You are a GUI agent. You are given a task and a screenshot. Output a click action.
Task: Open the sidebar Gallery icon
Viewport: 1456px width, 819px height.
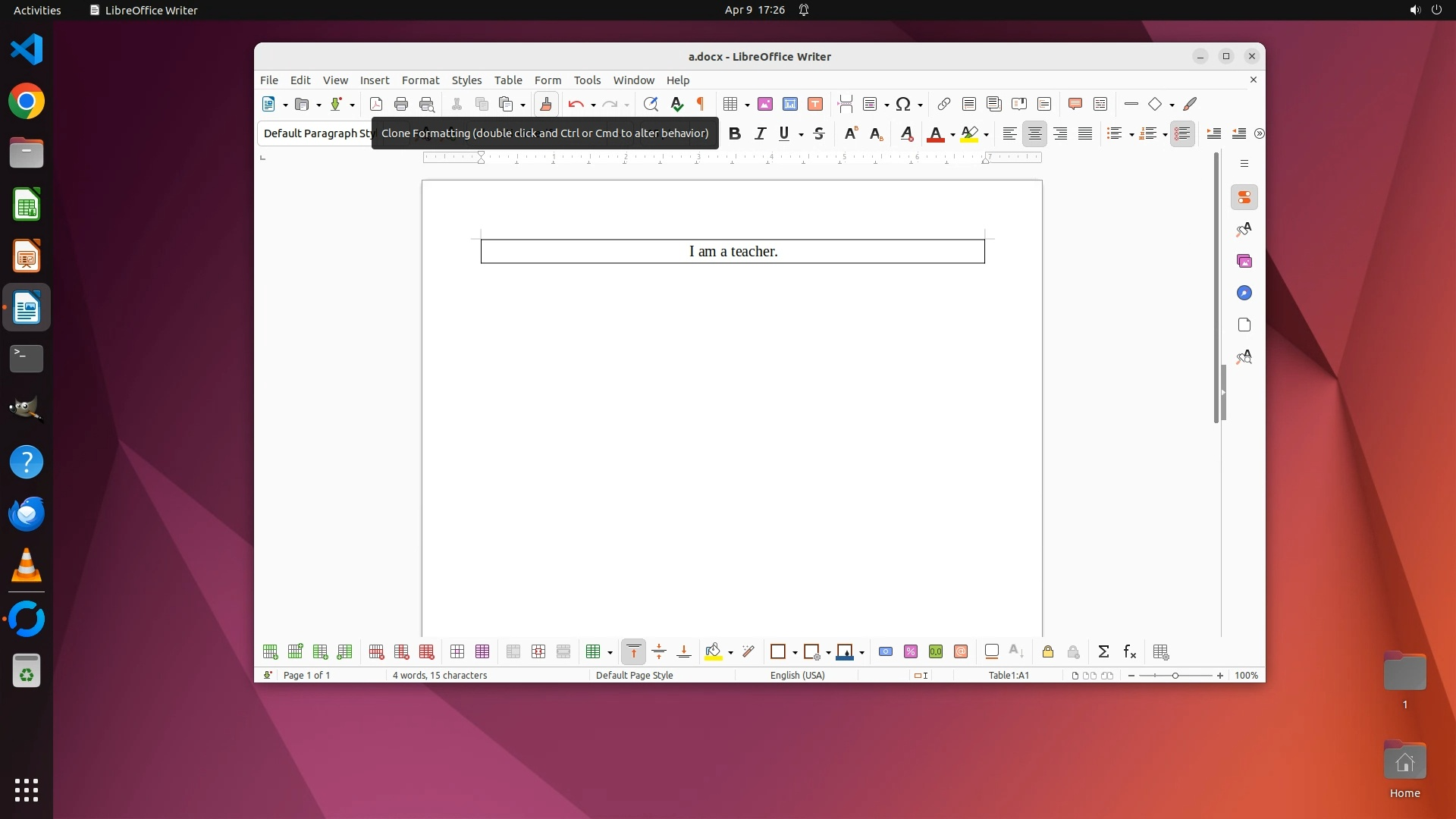pos(1244,261)
